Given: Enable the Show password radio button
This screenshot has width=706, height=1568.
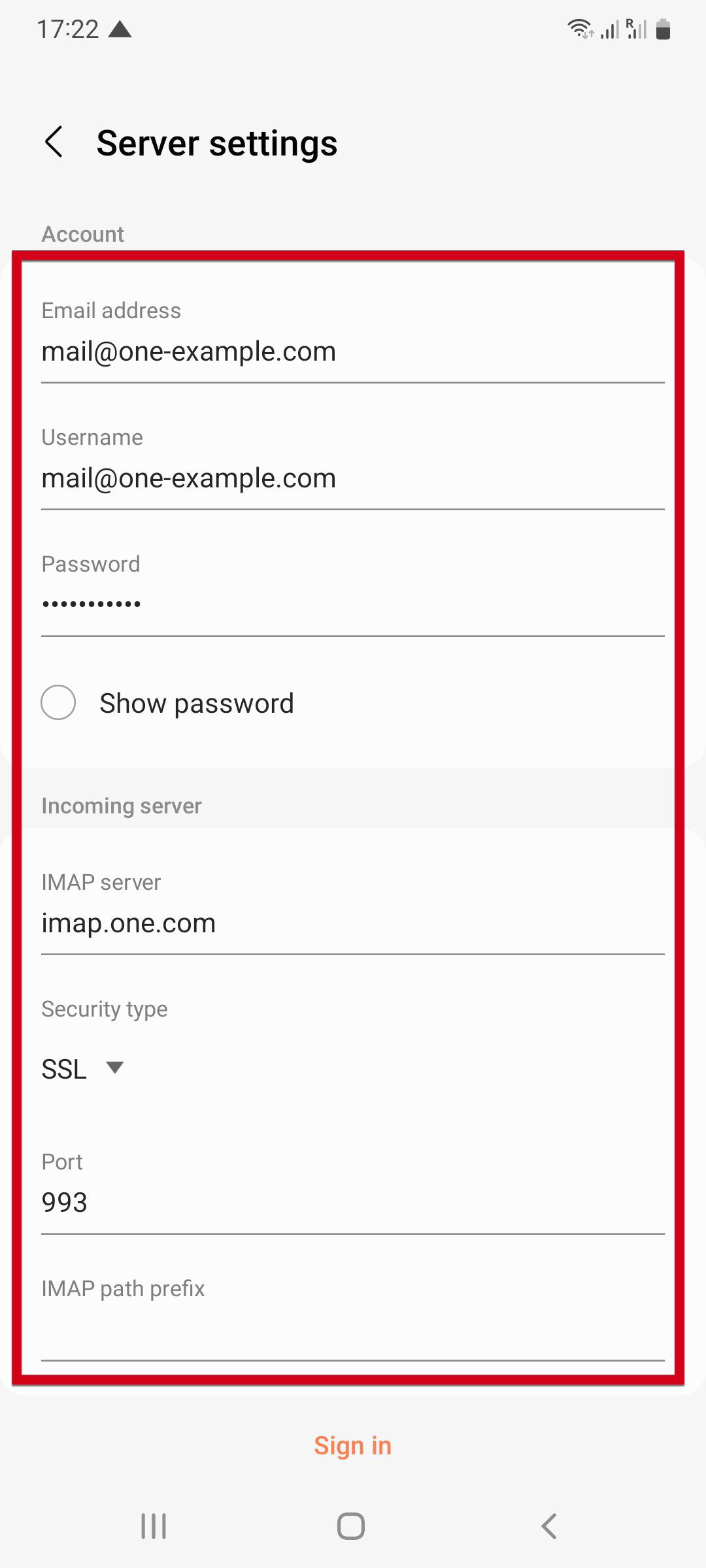Looking at the screenshot, I should point(58,702).
